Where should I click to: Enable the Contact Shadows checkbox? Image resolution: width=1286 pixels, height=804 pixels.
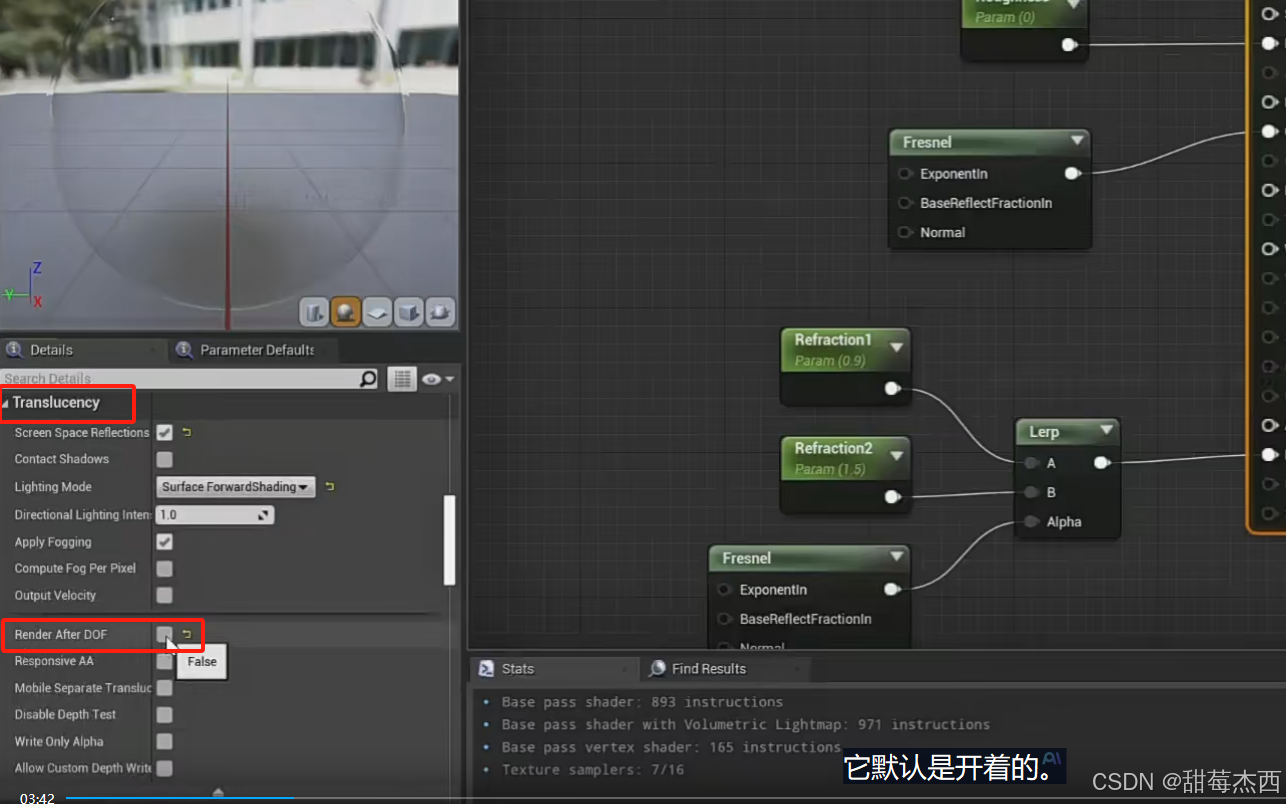point(165,459)
